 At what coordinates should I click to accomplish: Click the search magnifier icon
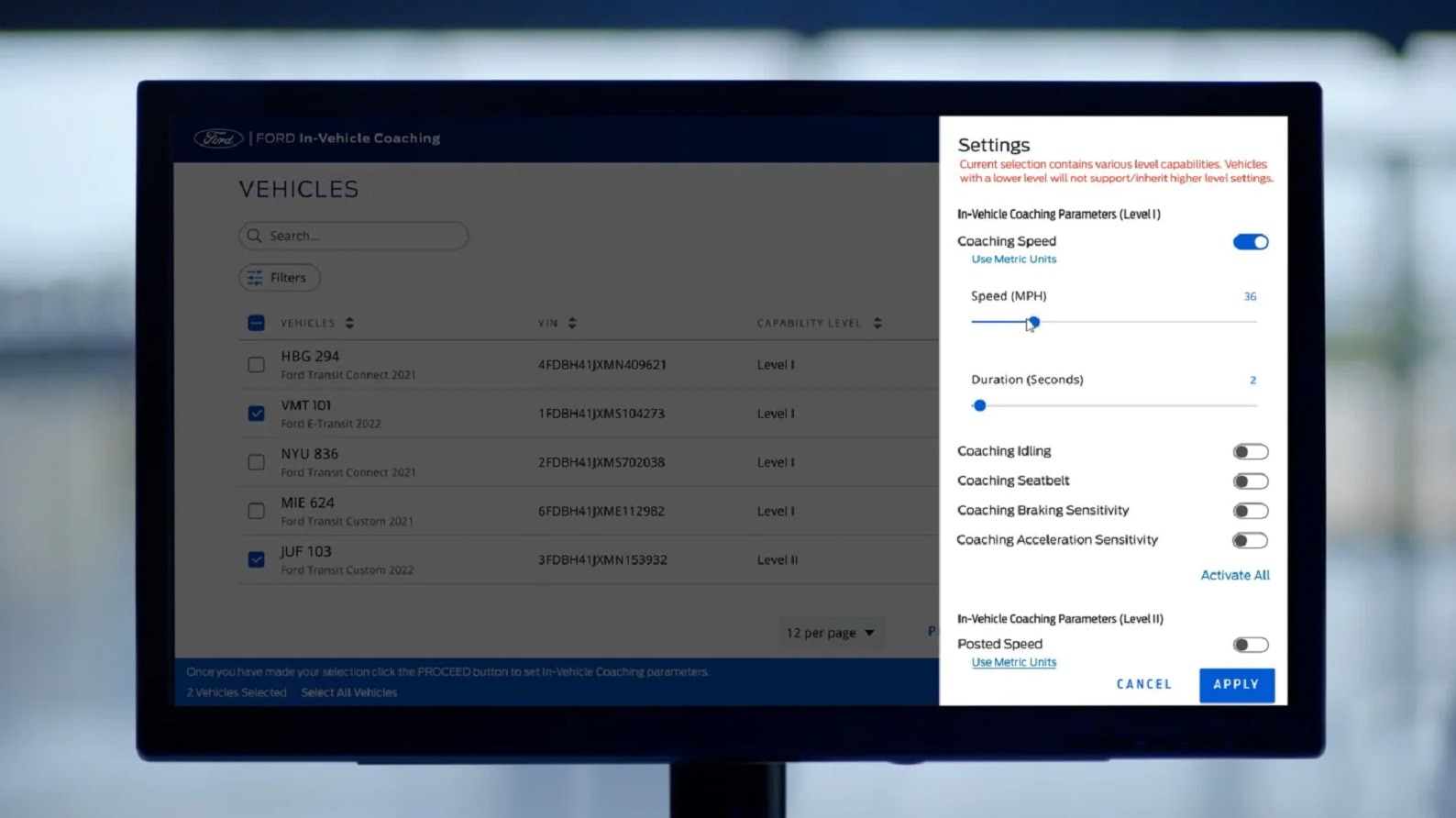pos(255,236)
